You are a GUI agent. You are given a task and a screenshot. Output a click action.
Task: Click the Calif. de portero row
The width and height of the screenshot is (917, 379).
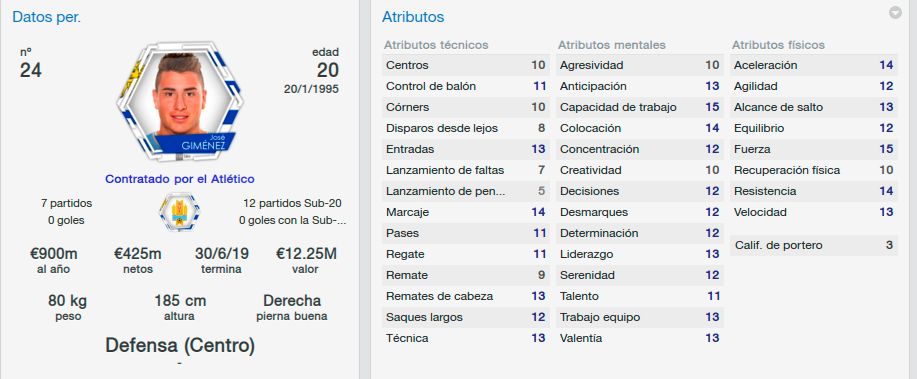pyautogui.click(x=813, y=245)
